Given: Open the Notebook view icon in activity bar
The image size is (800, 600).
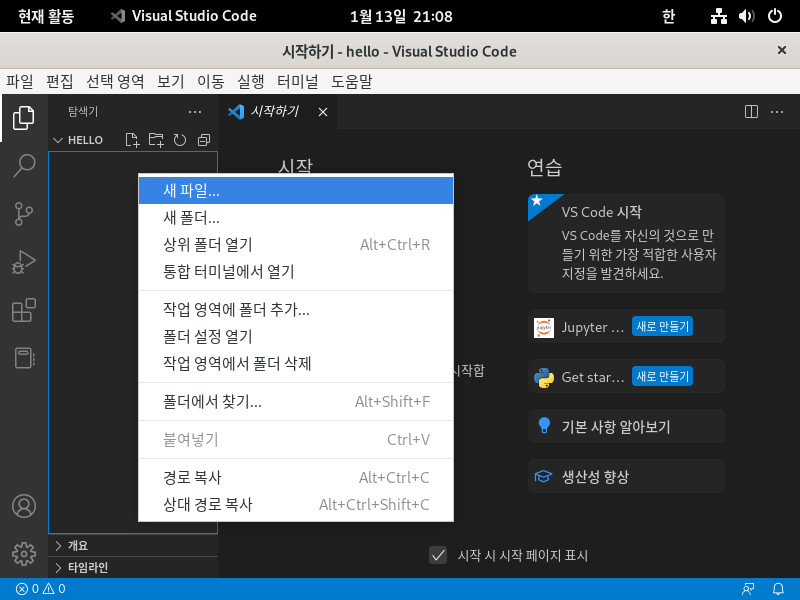Looking at the screenshot, I should tap(23, 358).
